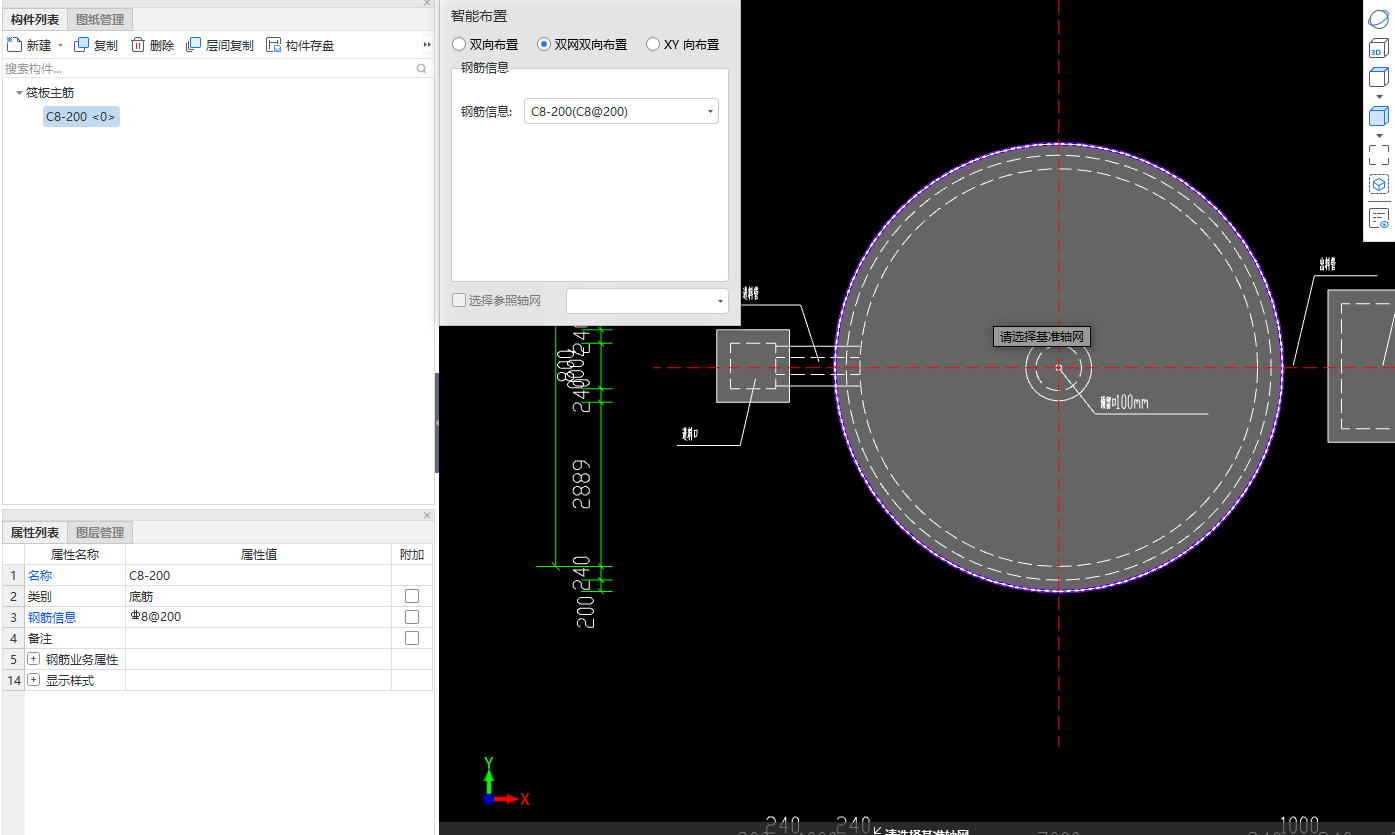Click the left gray square pit element
Viewport: 1395px width, 835px height.
(x=753, y=366)
